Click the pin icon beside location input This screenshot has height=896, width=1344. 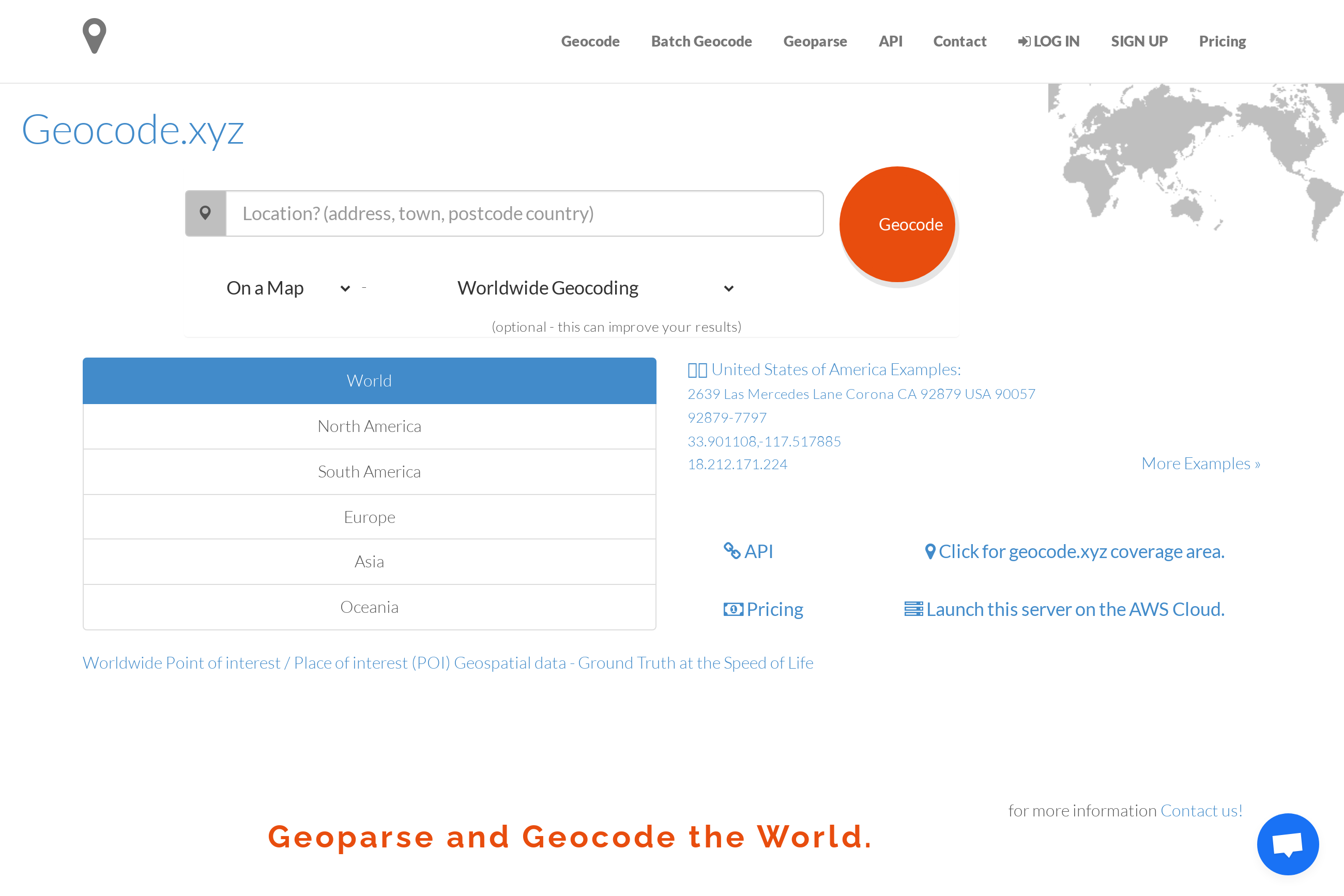(205, 213)
